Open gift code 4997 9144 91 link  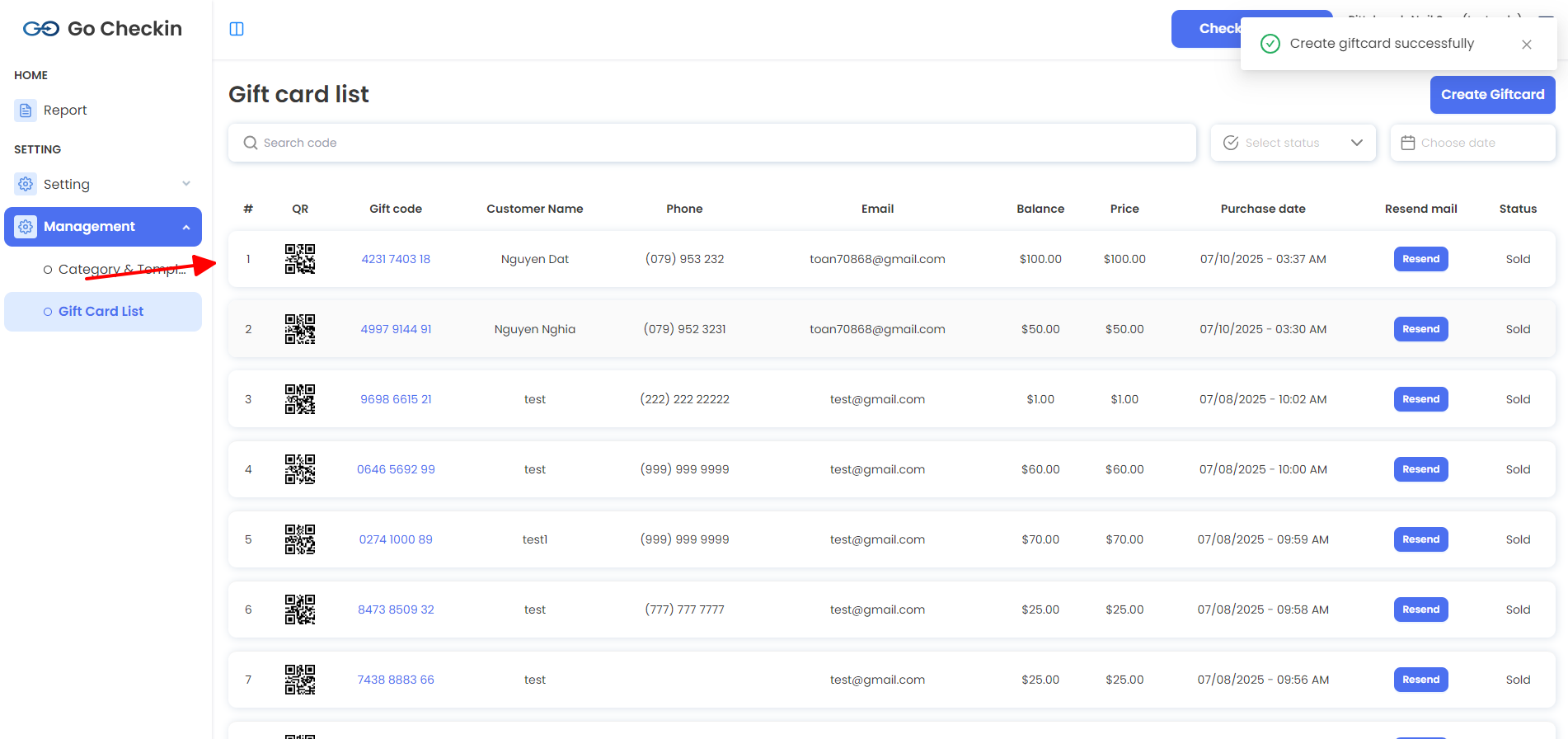[x=396, y=329]
